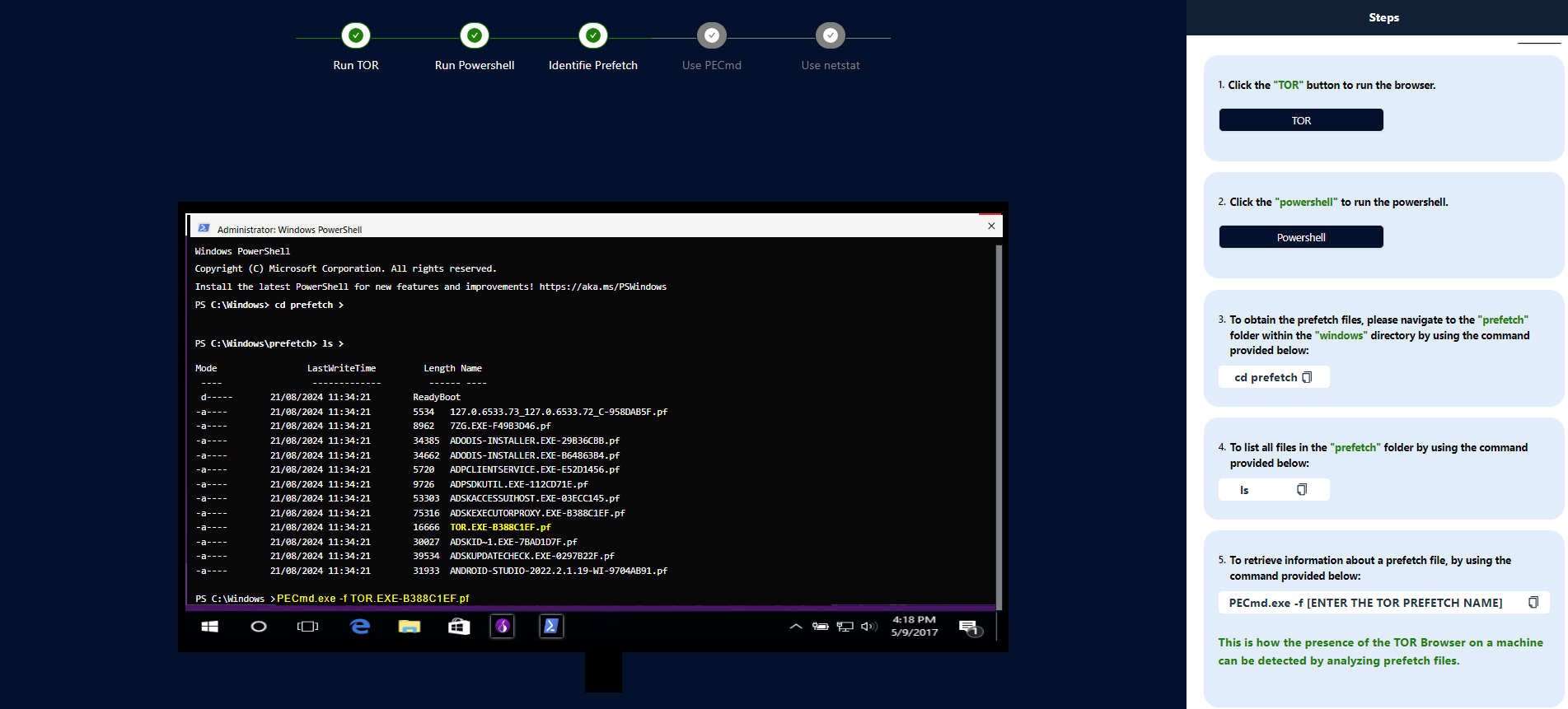Select the "Use netstat" progress step
The height and width of the screenshot is (709, 1568).
tap(831, 35)
